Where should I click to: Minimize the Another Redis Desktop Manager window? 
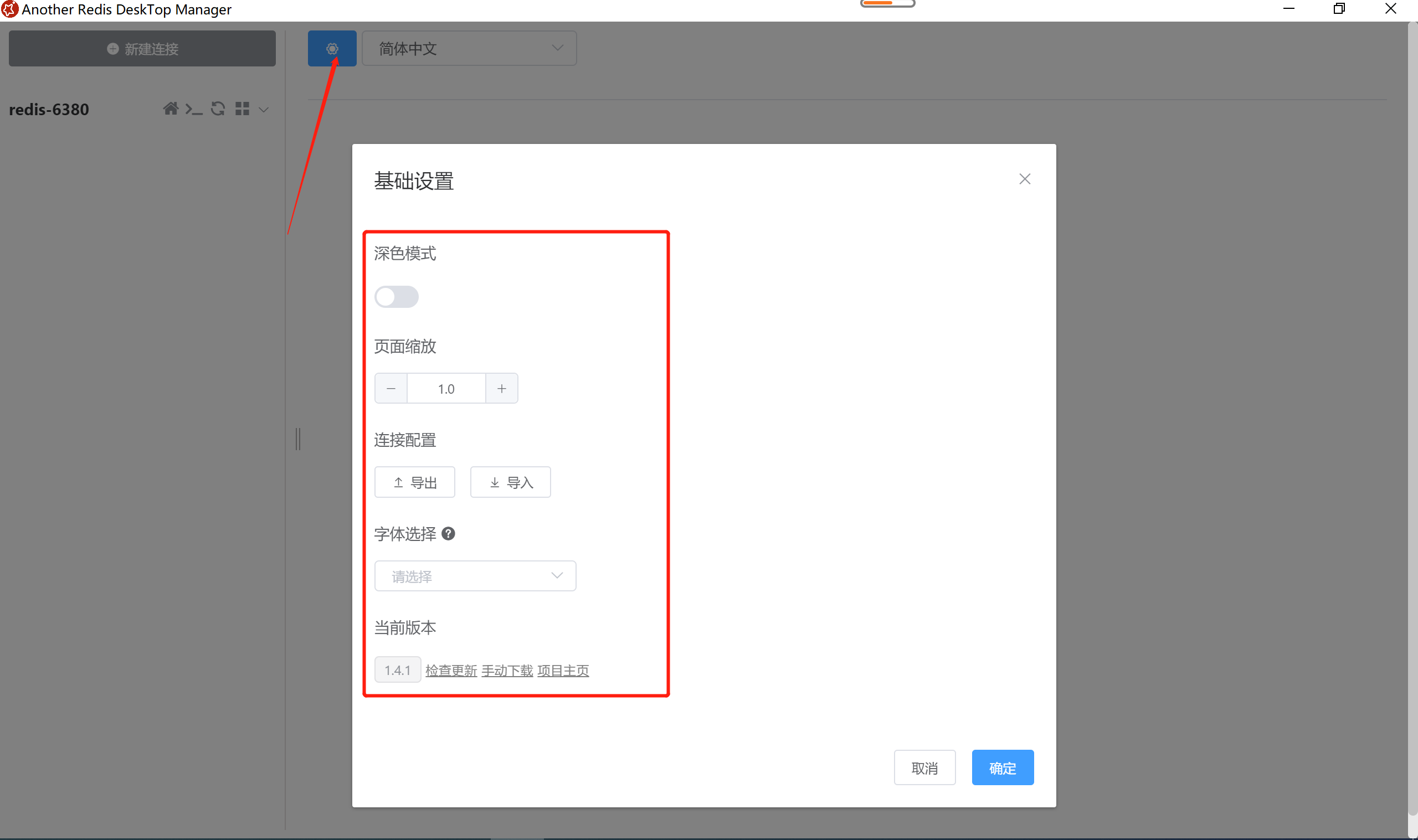1289,9
